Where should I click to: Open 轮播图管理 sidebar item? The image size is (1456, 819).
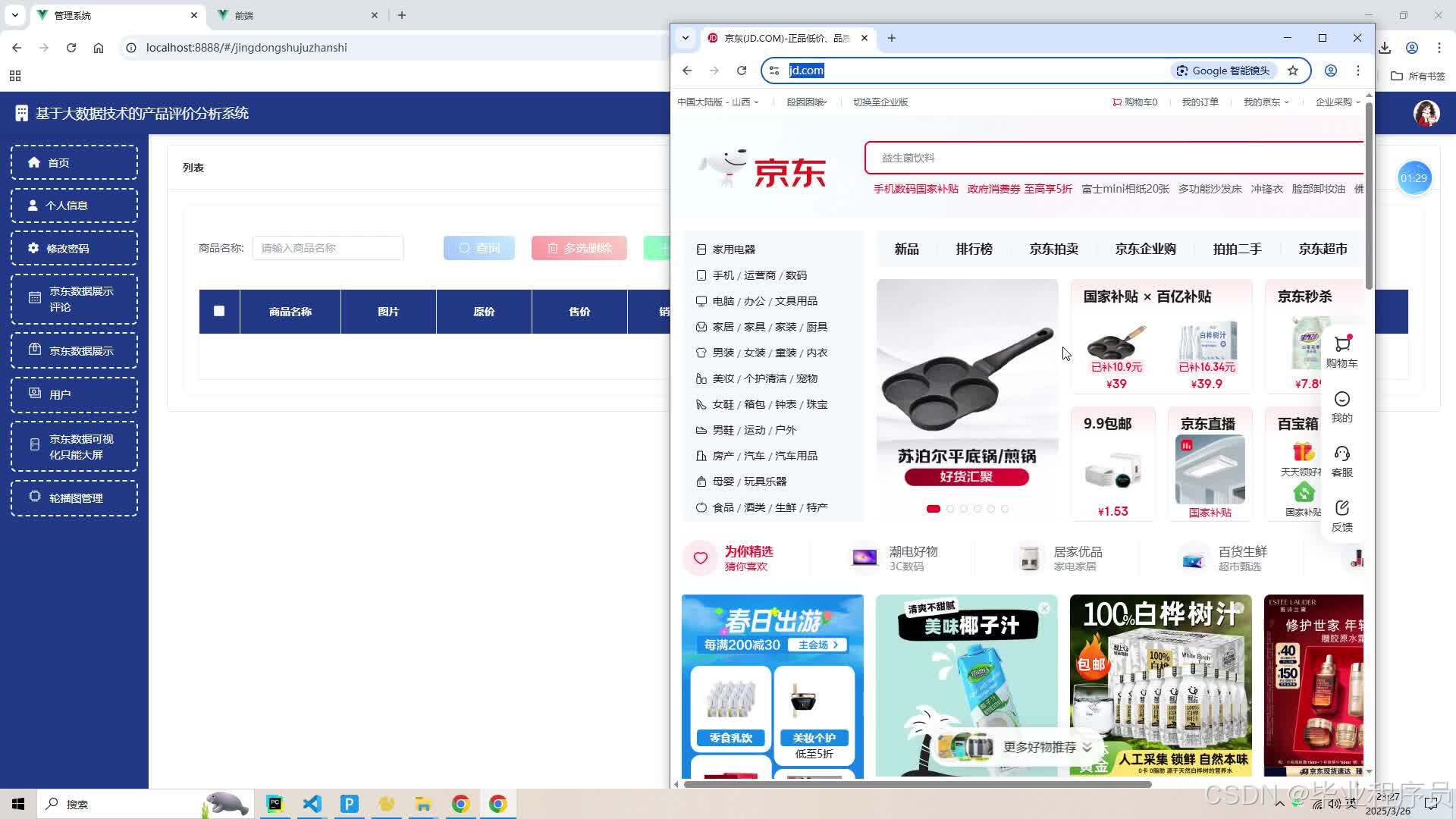[74, 498]
